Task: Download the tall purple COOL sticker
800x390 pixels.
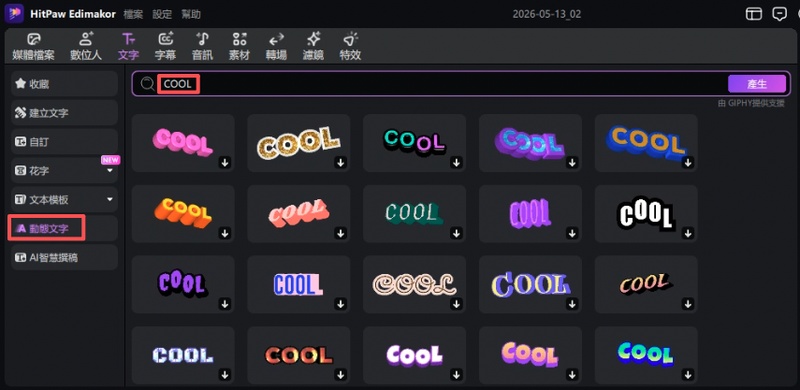Action: 572,233
